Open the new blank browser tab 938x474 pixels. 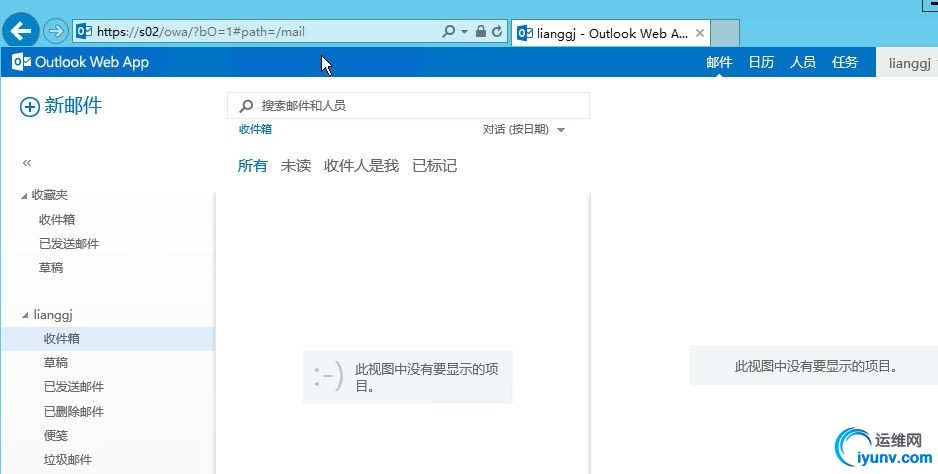click(725, 32)
